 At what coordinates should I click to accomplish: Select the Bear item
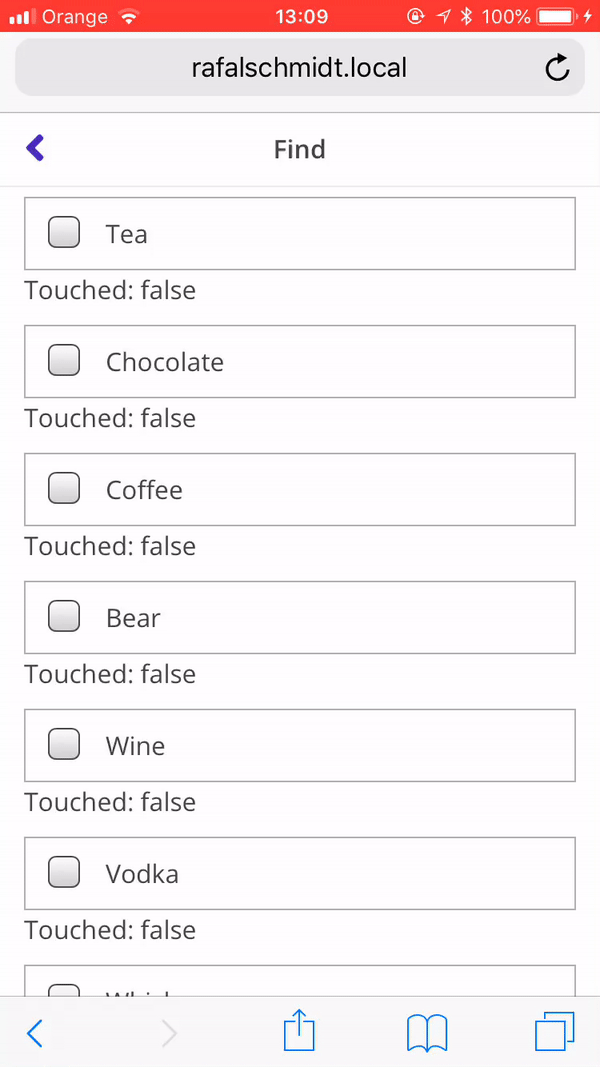coord(63,615)
